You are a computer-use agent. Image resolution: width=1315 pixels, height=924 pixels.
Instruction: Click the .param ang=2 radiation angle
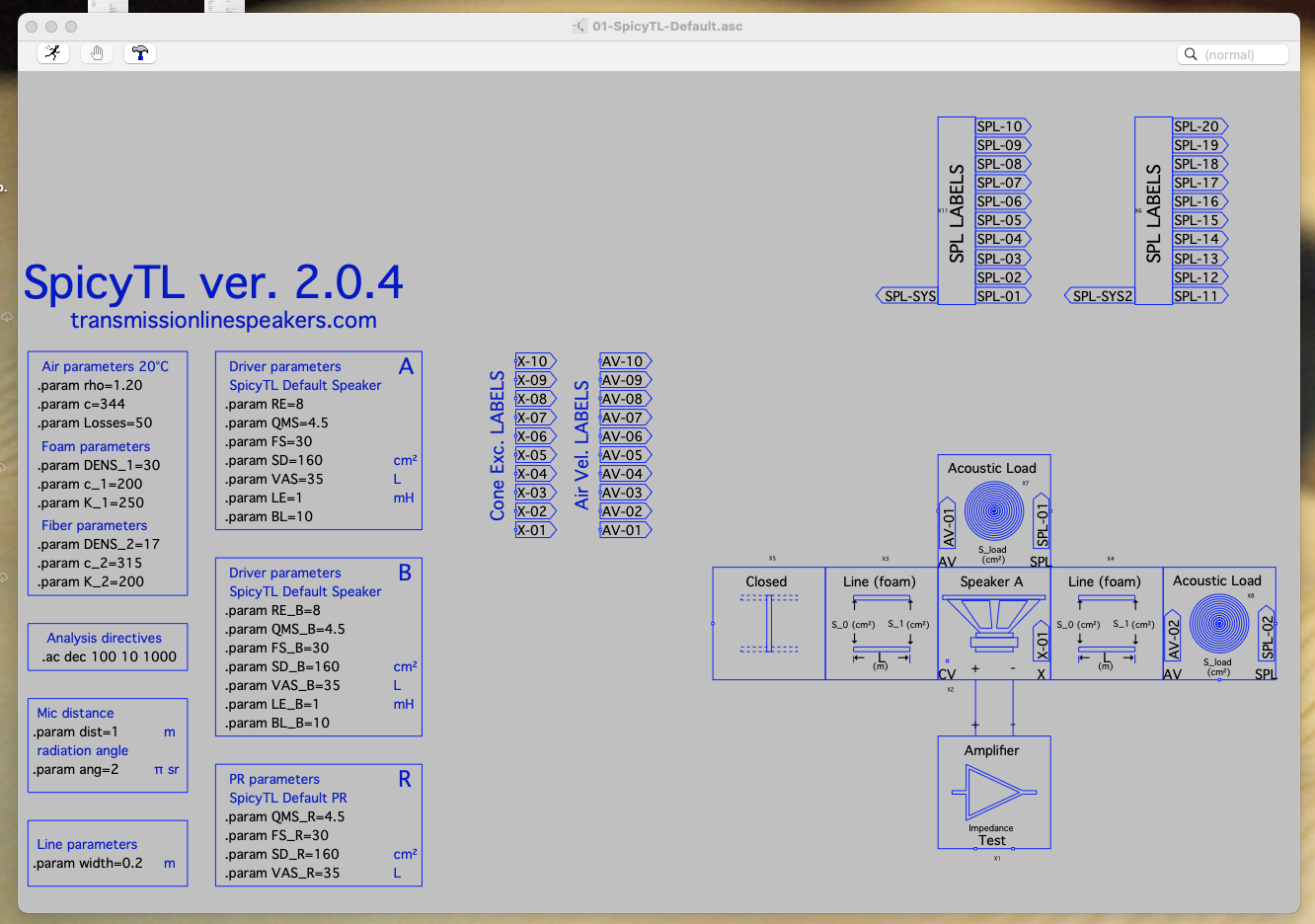75,769
